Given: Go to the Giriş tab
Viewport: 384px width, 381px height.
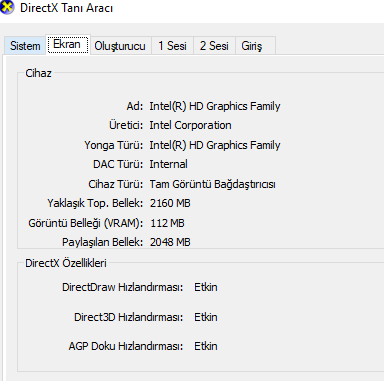Looking at the screenshot, I should tap(255, 46).
